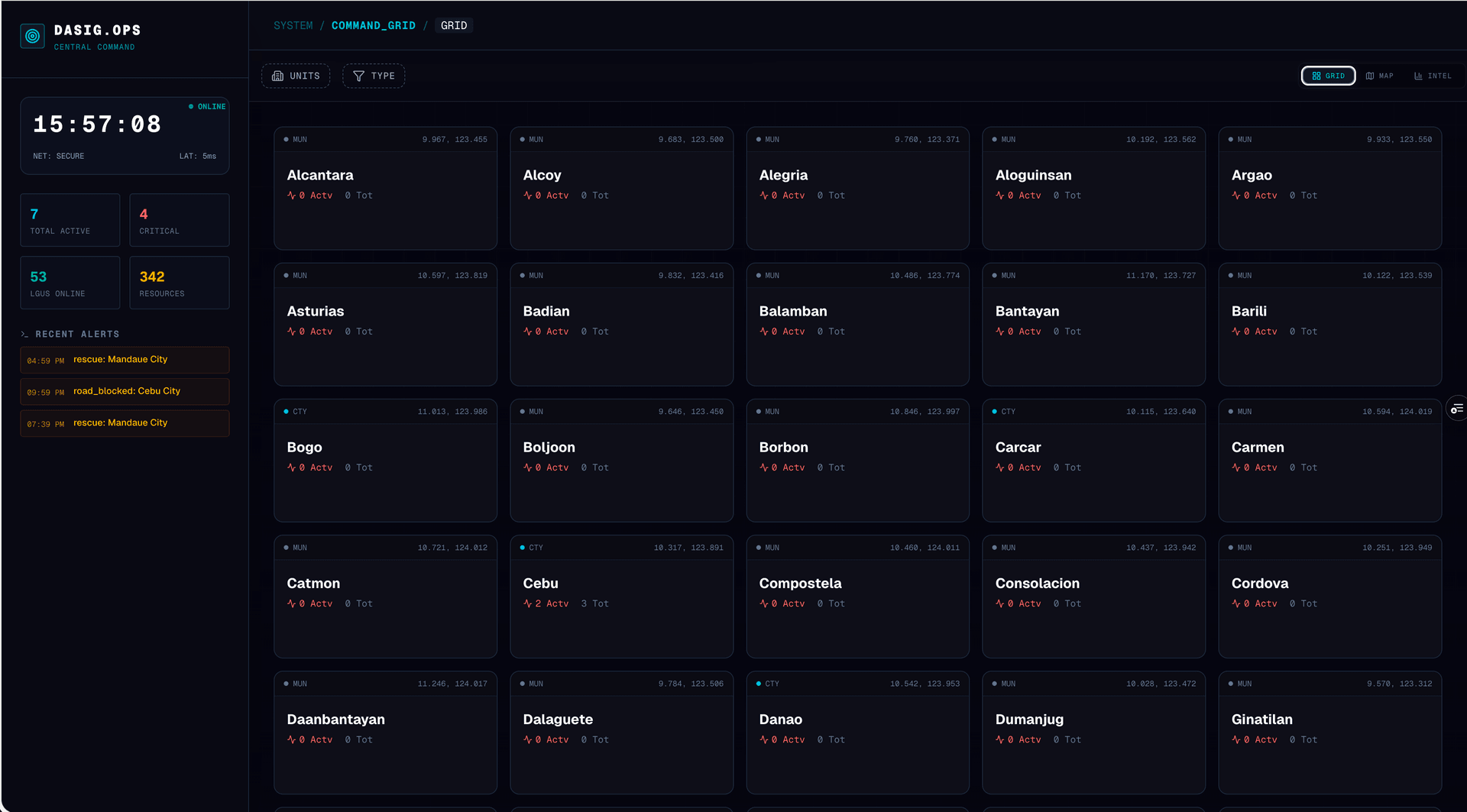The width and height of the screenshot is (1467, 812).
Task: Open the road_blocked Cebu City alert
Action: pos(125,392)
